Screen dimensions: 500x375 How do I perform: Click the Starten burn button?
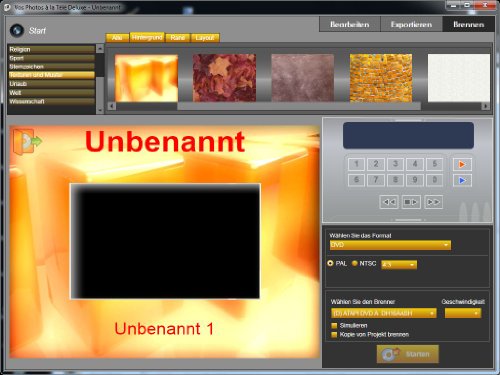pyautogui.click(x=408, y=354)
